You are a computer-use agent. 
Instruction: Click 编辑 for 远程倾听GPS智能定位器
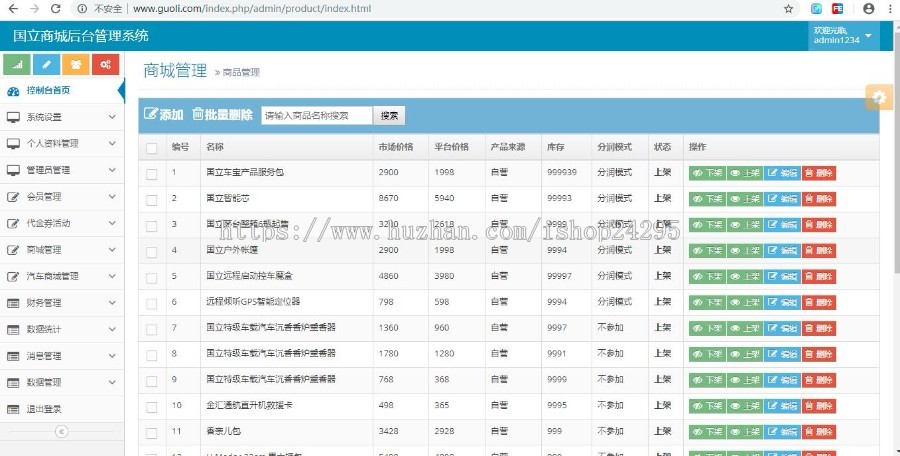point(782,302)
